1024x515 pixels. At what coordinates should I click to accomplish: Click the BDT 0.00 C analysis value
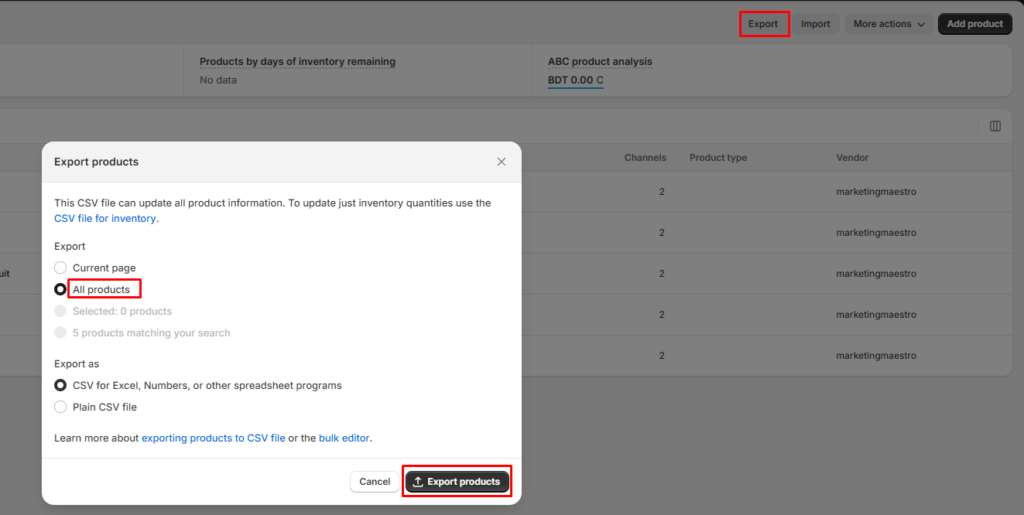(x=575, y=80)
